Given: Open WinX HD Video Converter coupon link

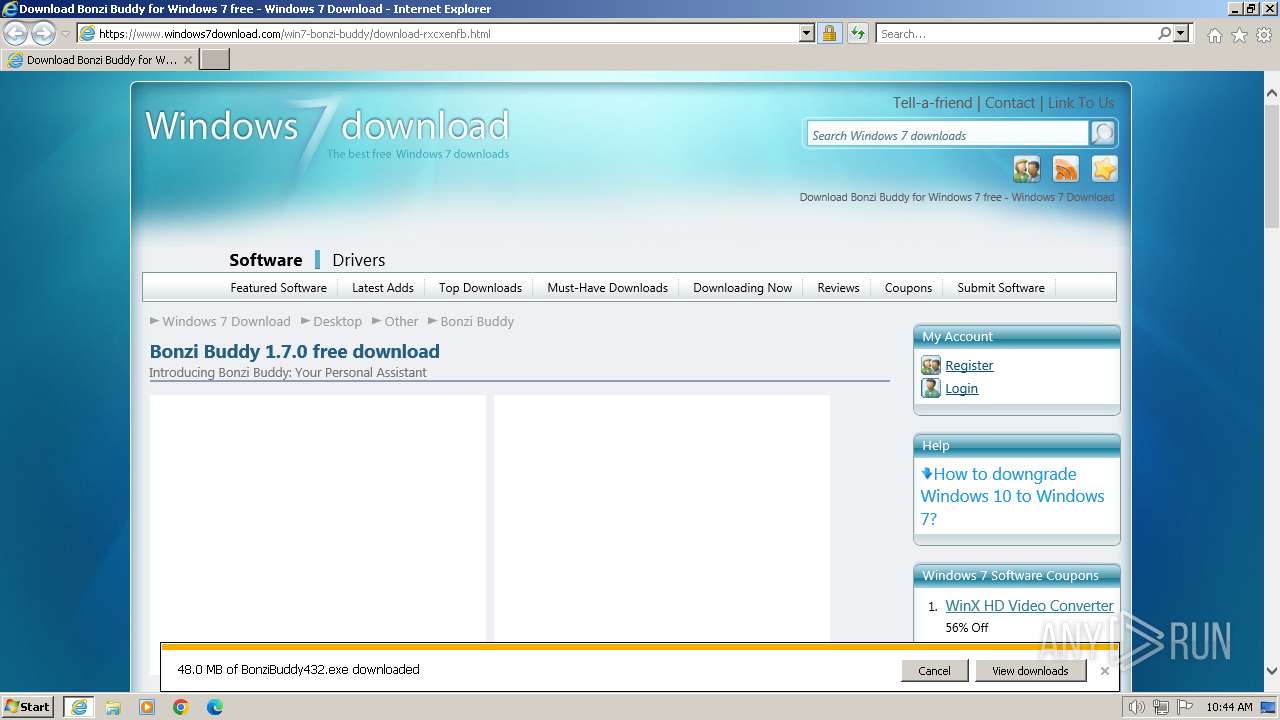Looking at the screenshot, I should pyautogui.click(x=1029, y=606).
